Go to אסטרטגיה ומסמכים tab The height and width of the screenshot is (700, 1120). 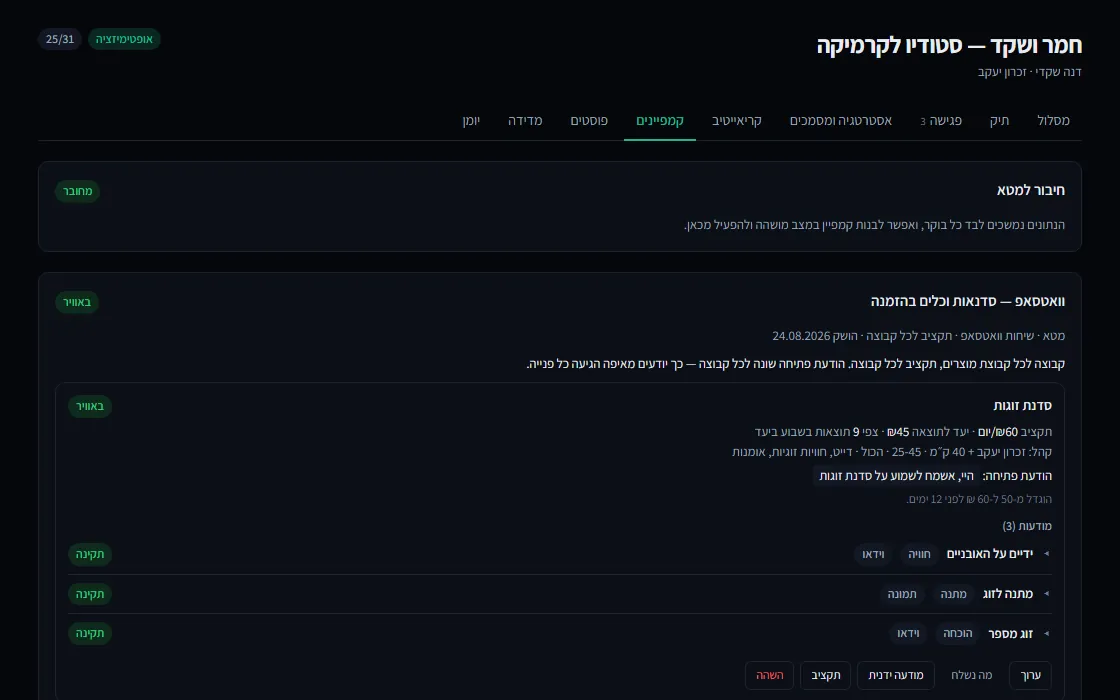[x=840, y=121]
